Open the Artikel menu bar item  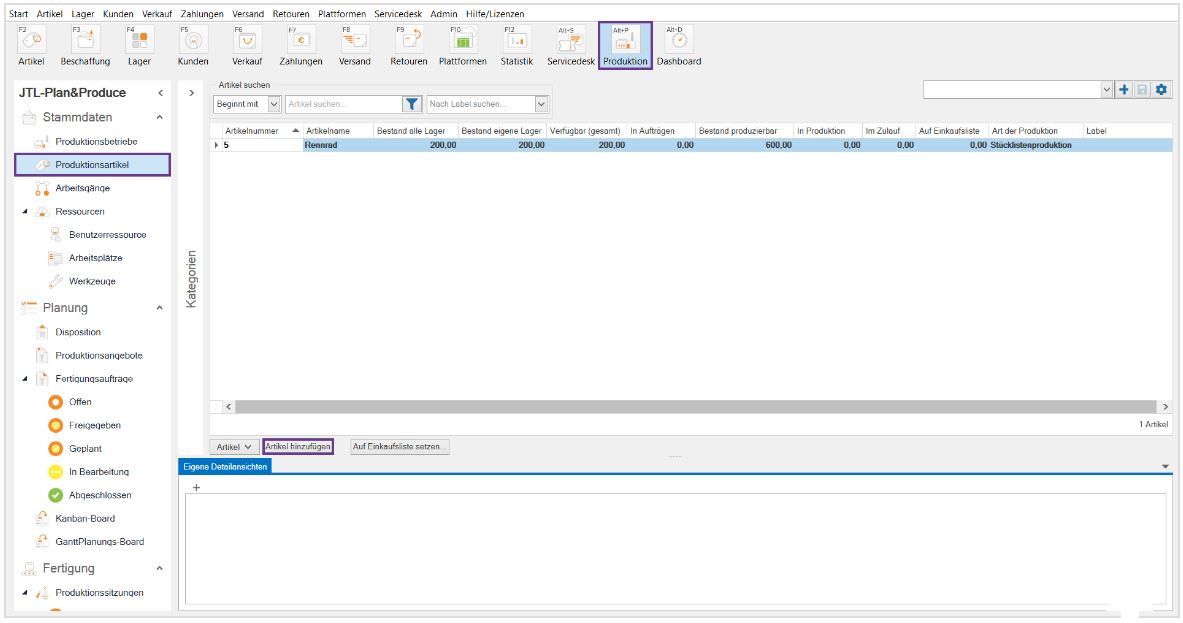coord(50,14)
